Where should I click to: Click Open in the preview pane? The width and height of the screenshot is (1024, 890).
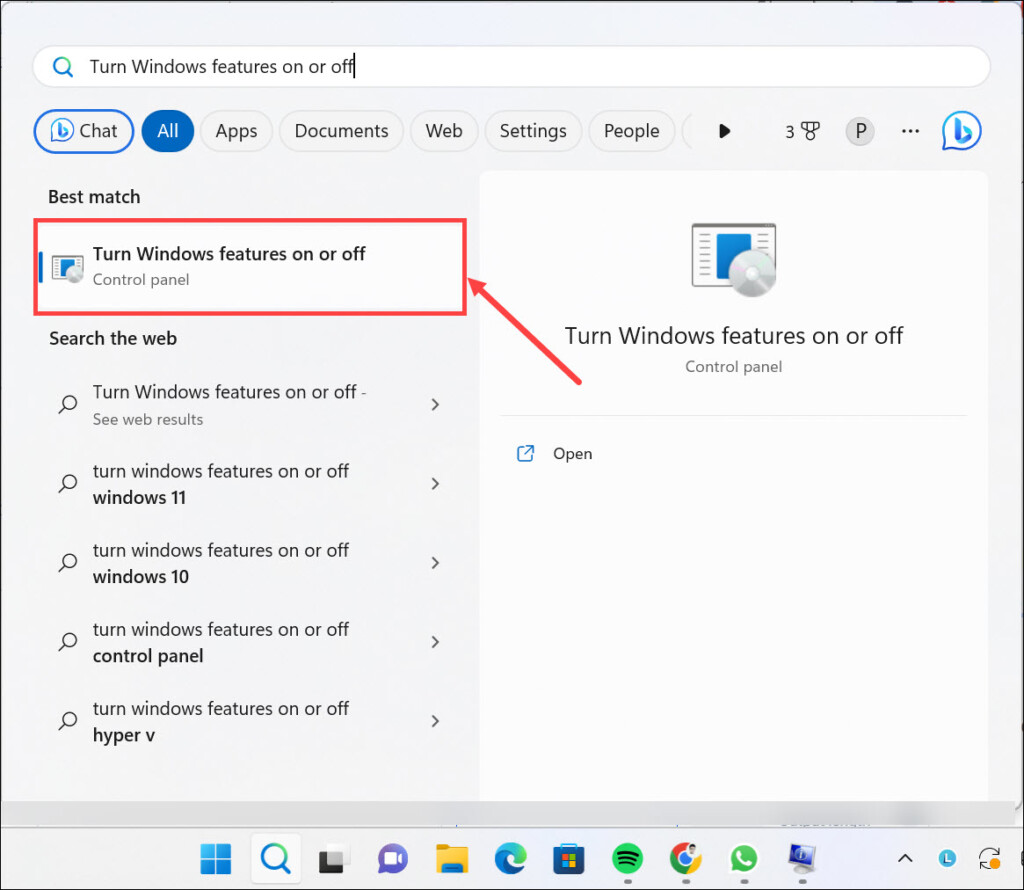pos(572,454)
